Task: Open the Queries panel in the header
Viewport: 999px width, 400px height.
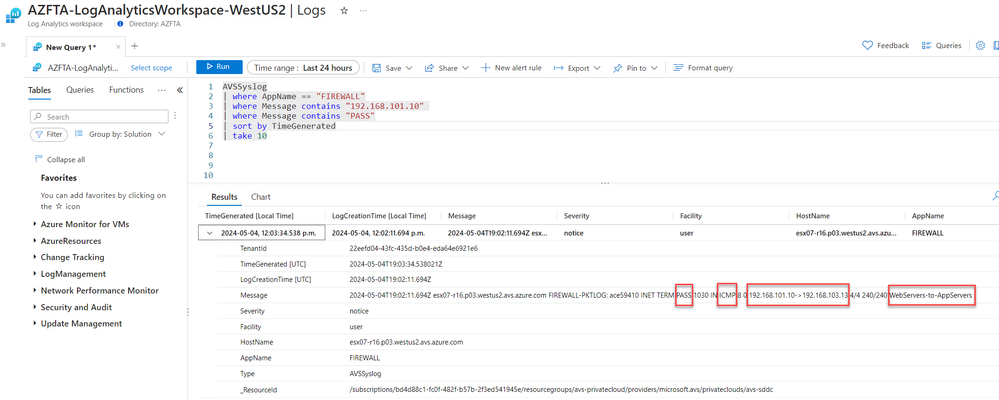Action: tap(940, 46)
